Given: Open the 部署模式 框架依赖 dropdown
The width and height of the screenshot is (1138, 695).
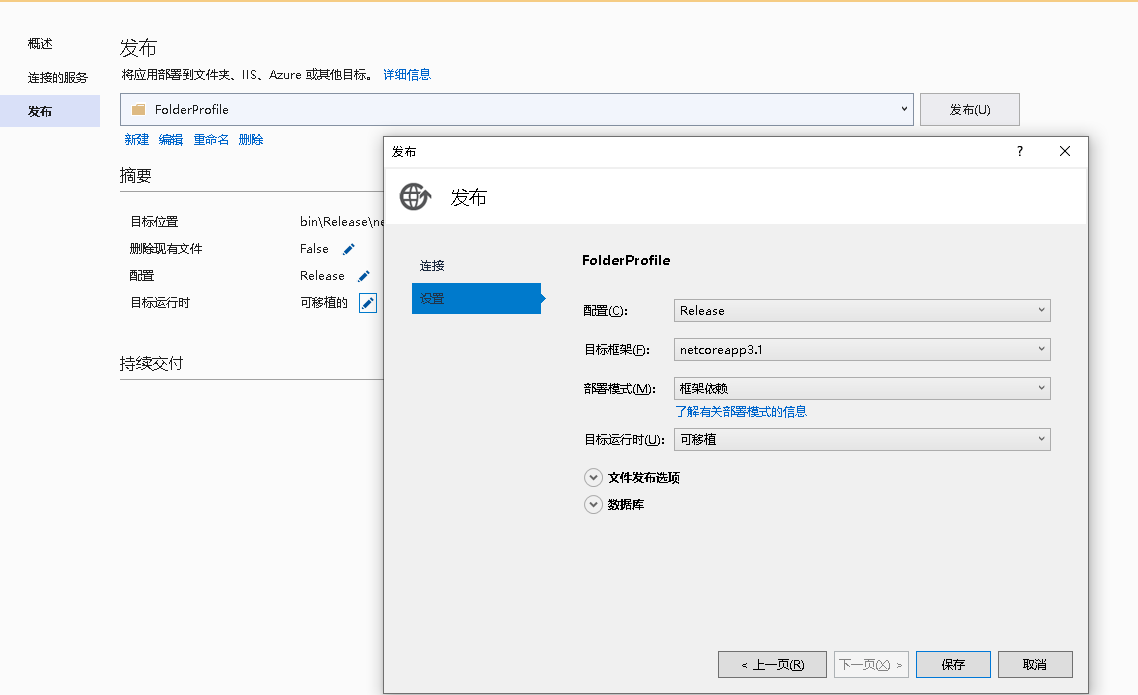Looking at the screenshot, I should coord(862,388).
